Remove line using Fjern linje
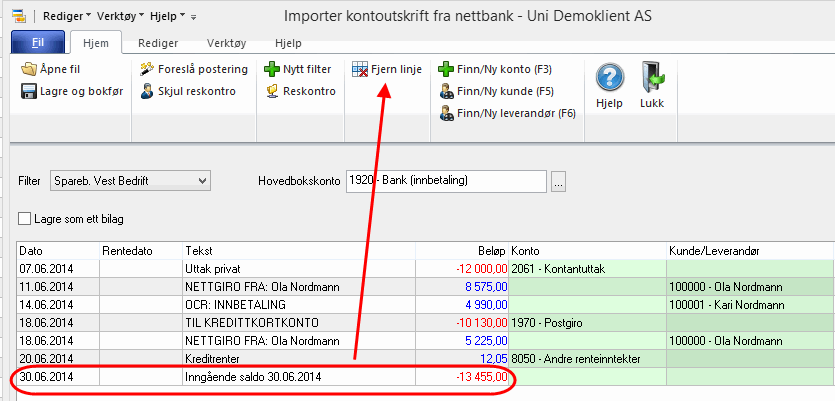The height and width of the screenshot is (401, 835). pos(387,69)
